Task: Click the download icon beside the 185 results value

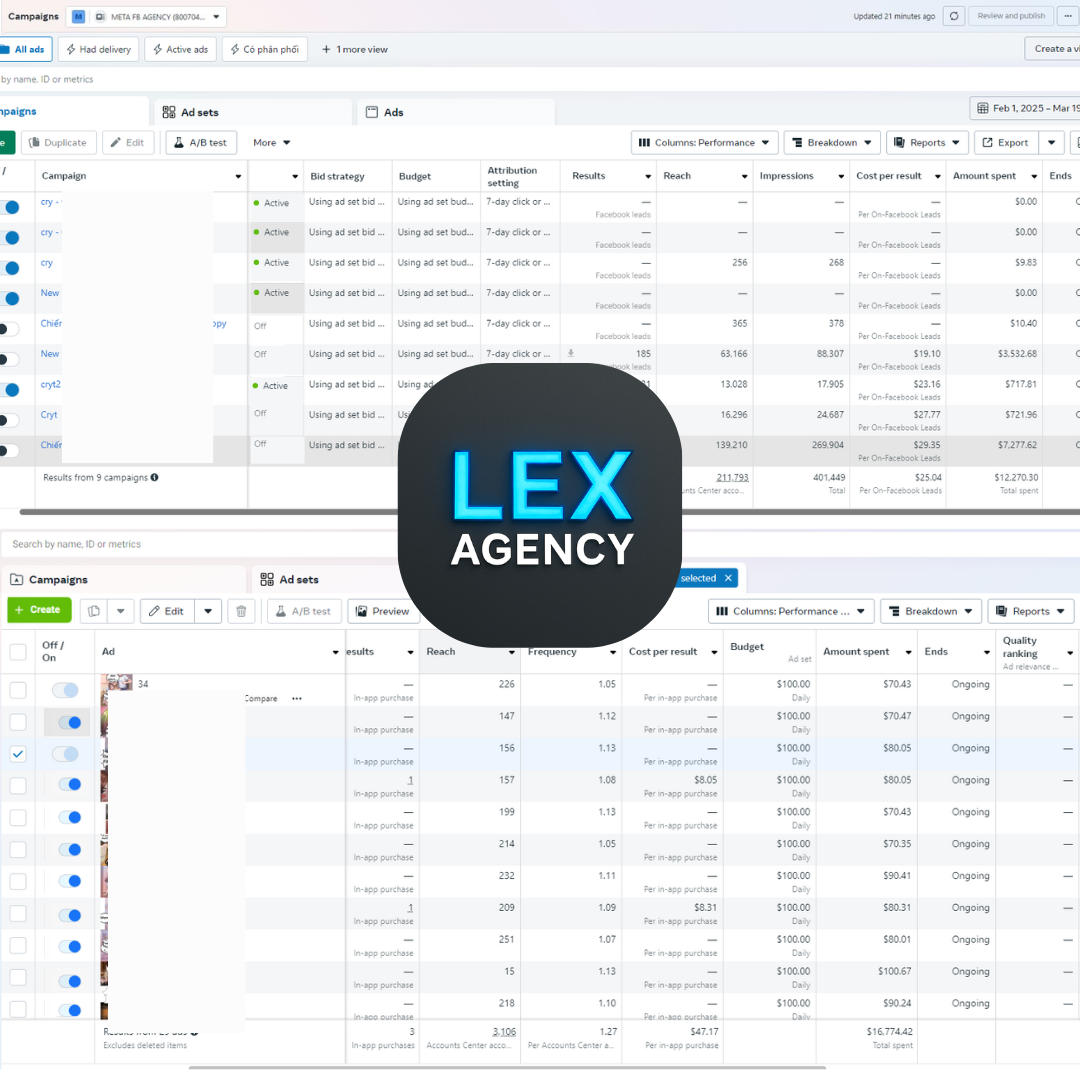Action: [570, 353]
